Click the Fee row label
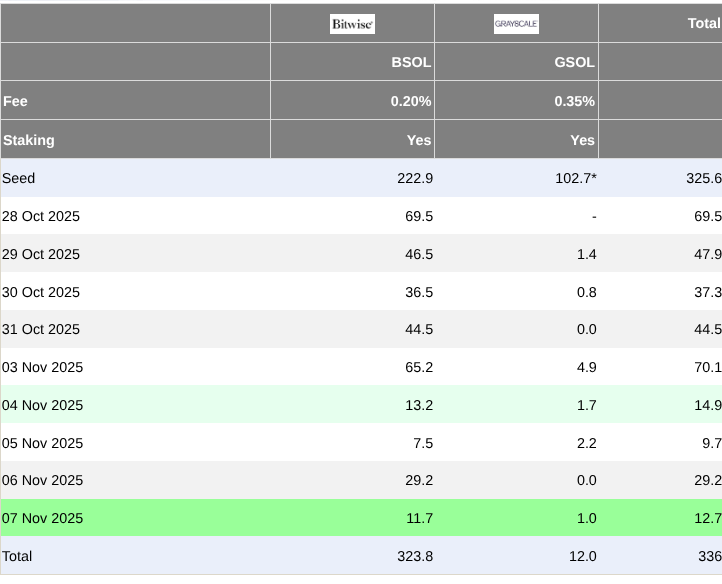Viewport: 722px width, 584px height. (15, 101)
